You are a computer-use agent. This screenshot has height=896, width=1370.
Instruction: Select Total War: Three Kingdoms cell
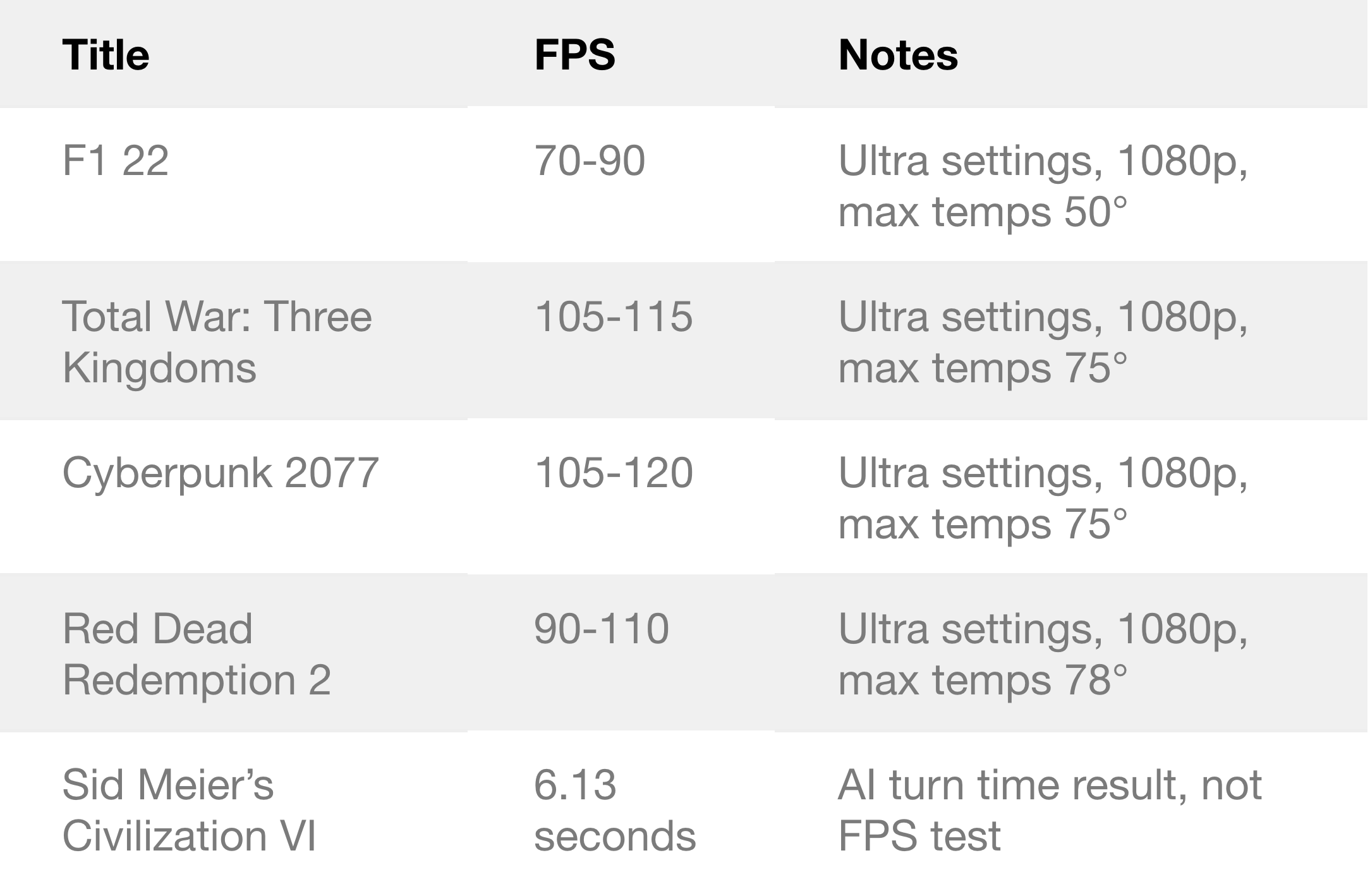(x=217, y=341)
